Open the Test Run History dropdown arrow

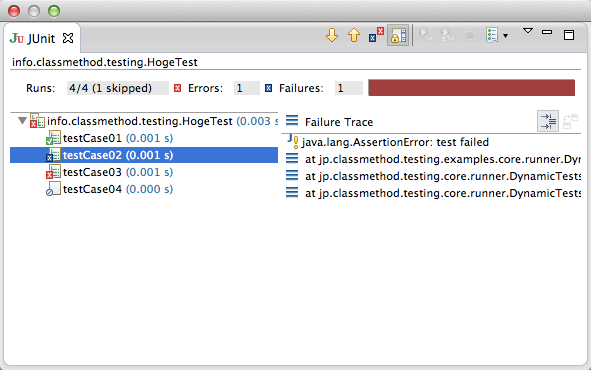click(505, 36)
